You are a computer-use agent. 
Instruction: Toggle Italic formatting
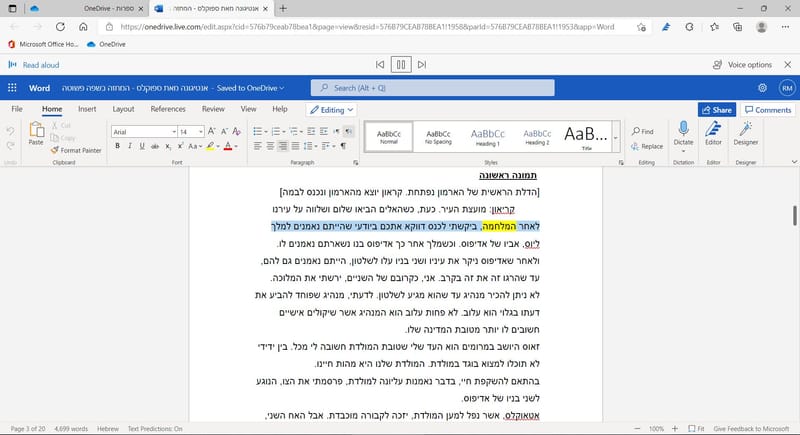[x=130, y=146]
